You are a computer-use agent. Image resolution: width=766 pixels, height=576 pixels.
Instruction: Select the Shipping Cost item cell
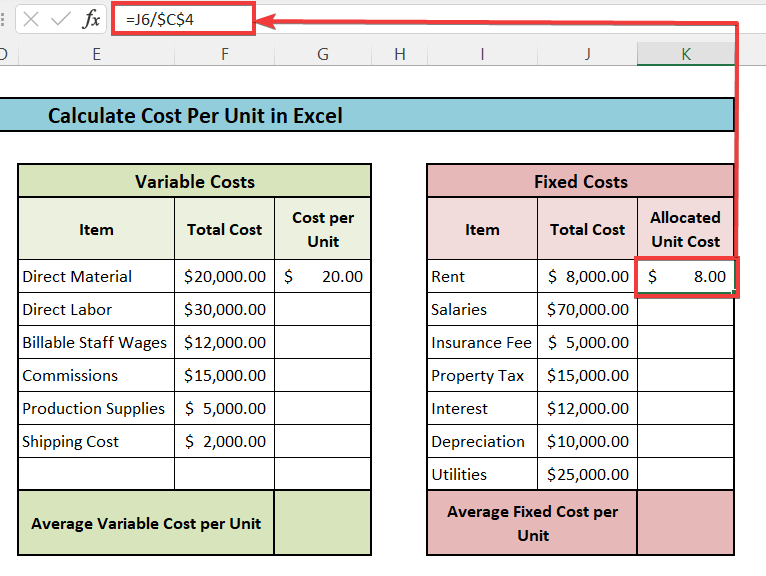pyautogui.click(x=96, y=442)
